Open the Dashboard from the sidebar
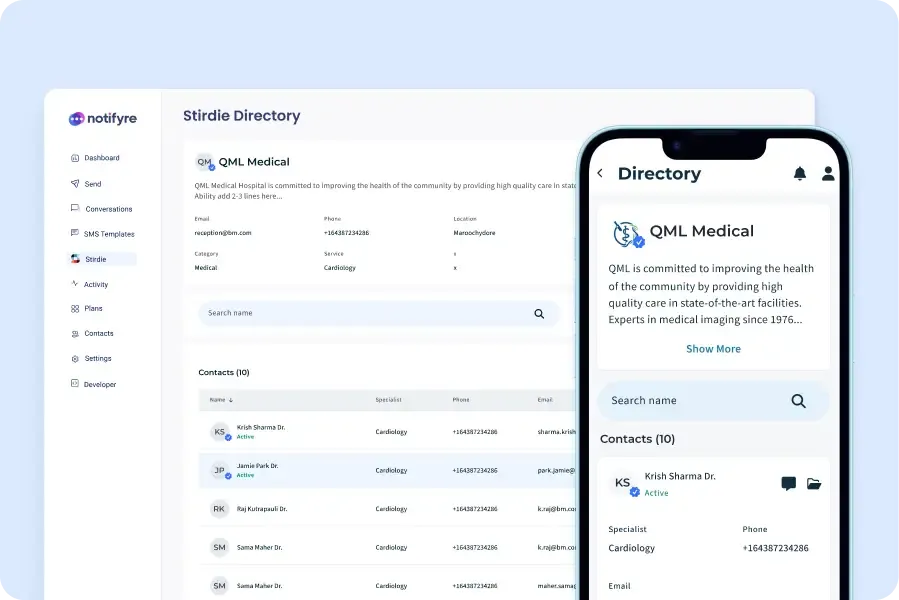This screenshot has height=600, width=899. pos(100,157)
